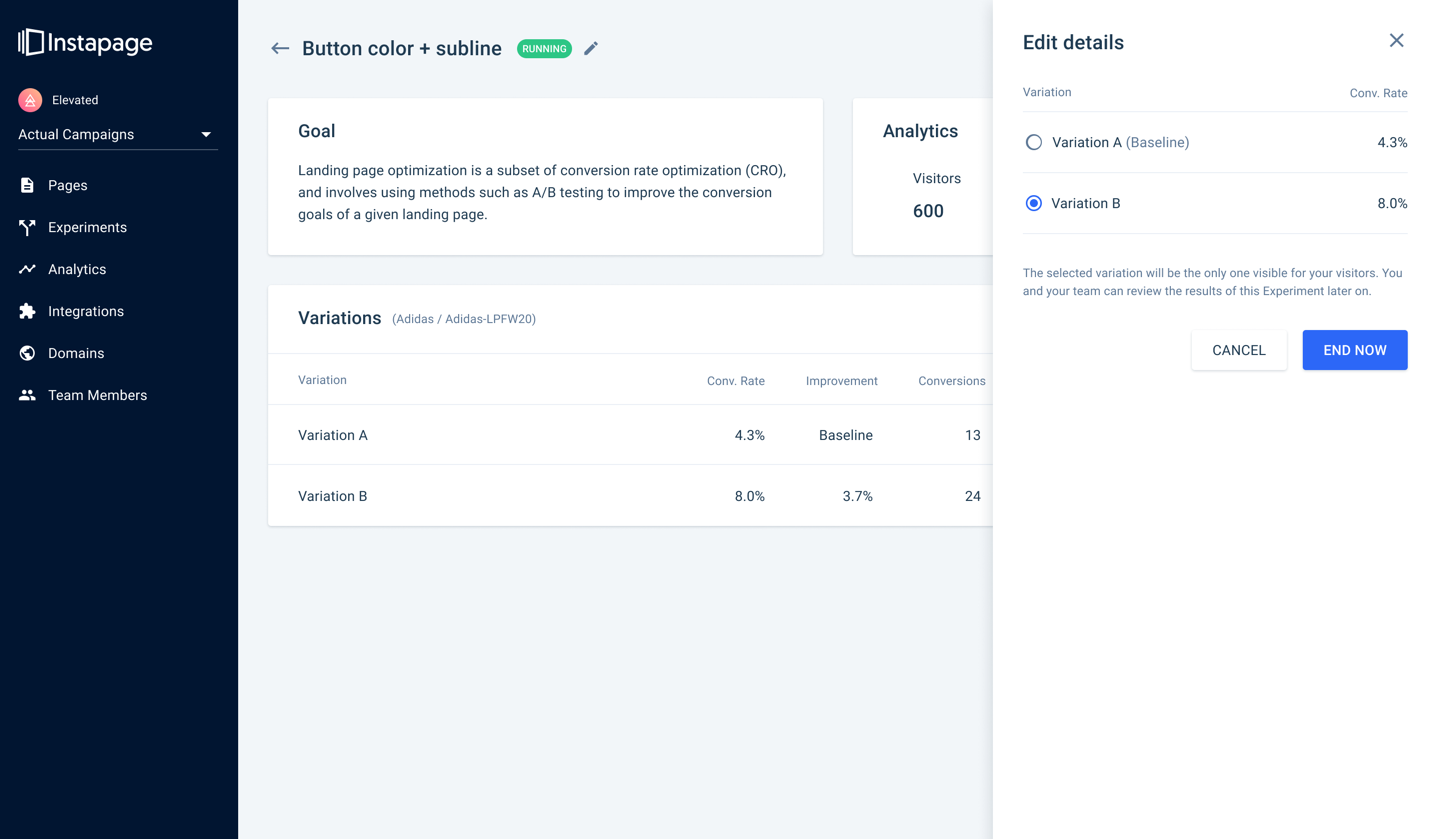The image size is (1433, 839).
Task: Click the Pages document icon
Action: coord(27,185)
